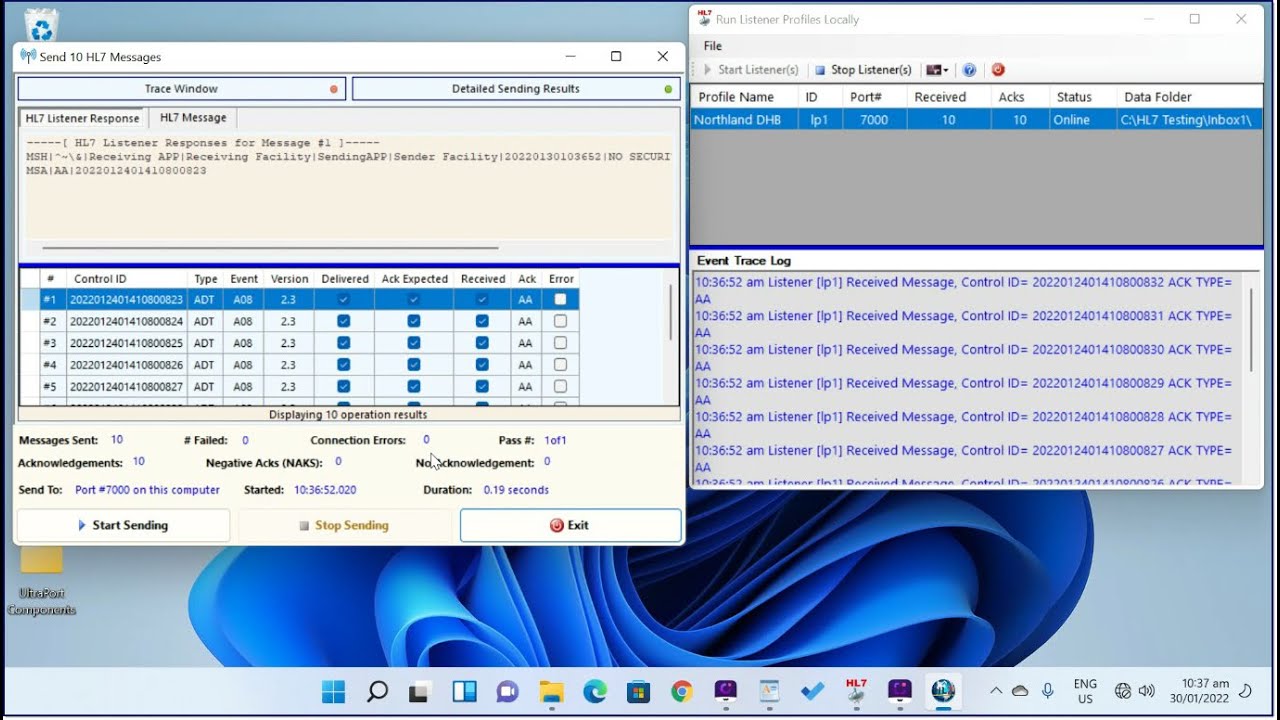Toggle Ack Expected checkbox for message #2
The width and height of the screenshot is (1280, 720).
(414, 321)
